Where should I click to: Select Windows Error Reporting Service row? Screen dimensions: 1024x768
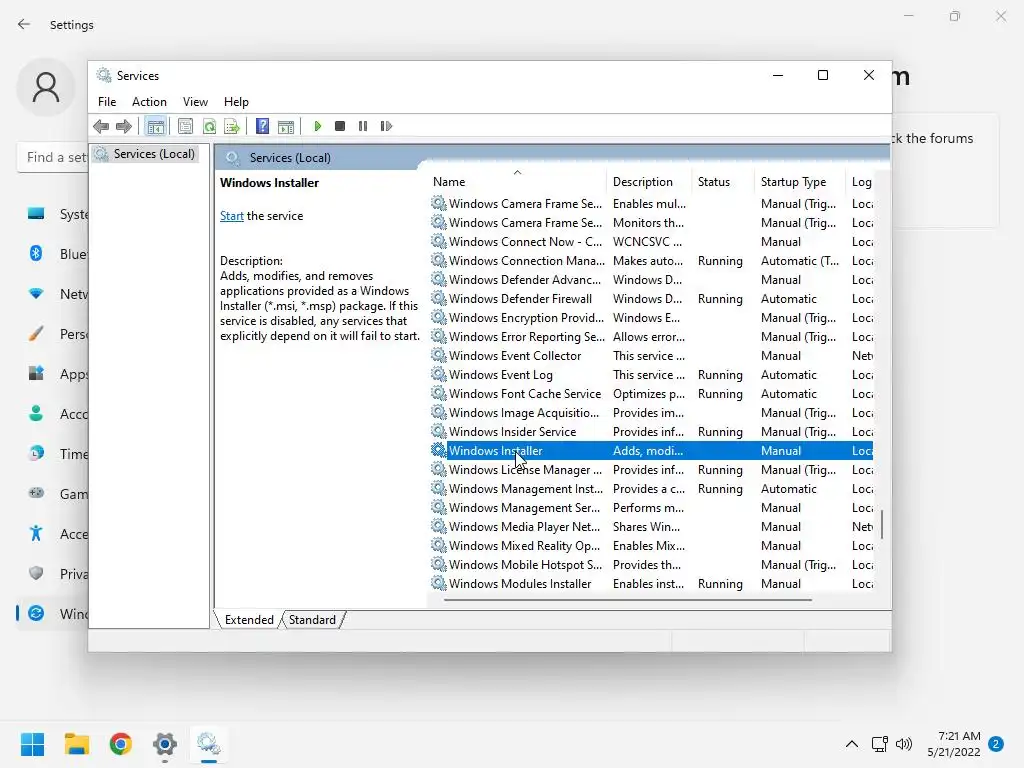[651, 337]
